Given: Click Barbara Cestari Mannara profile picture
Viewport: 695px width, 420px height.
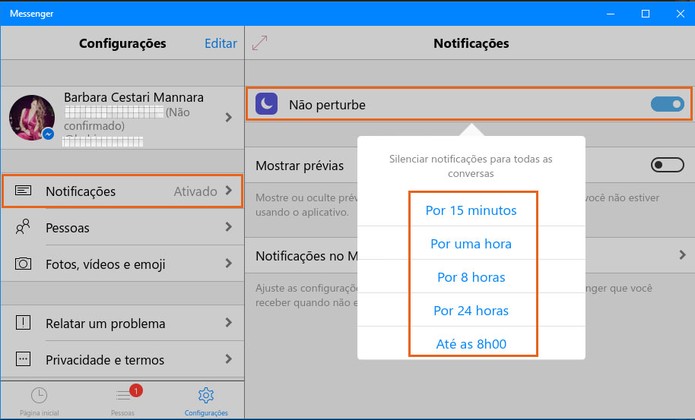Looking at the screenshot, I should (x=32, y=117).
